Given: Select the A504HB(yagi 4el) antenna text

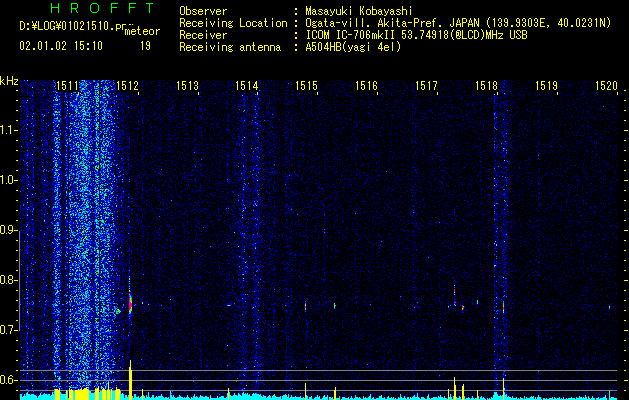Looking at the screenshot, I should coord(353,47).
